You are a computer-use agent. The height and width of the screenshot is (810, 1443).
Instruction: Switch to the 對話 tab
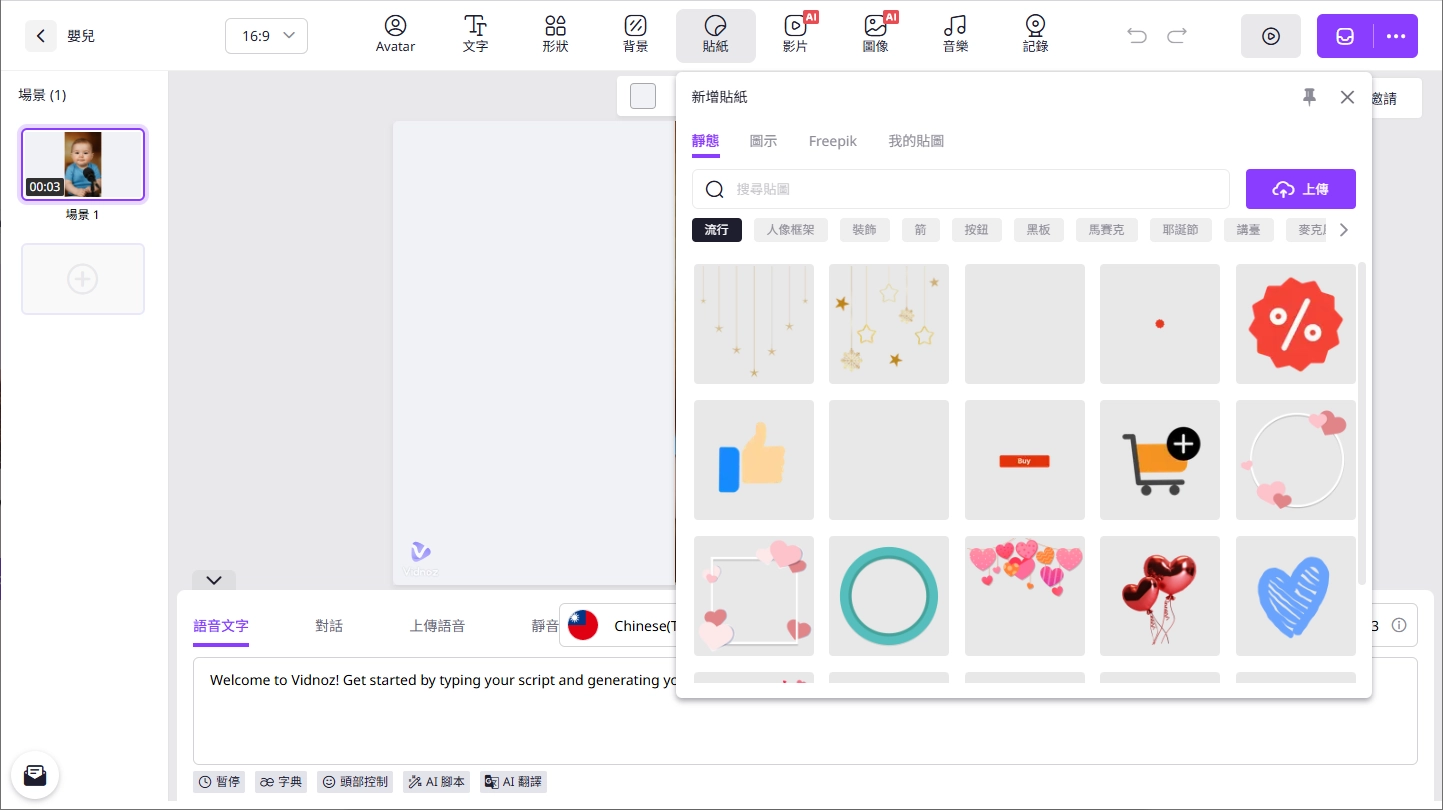pyautogui.click(x=329, y=626)
